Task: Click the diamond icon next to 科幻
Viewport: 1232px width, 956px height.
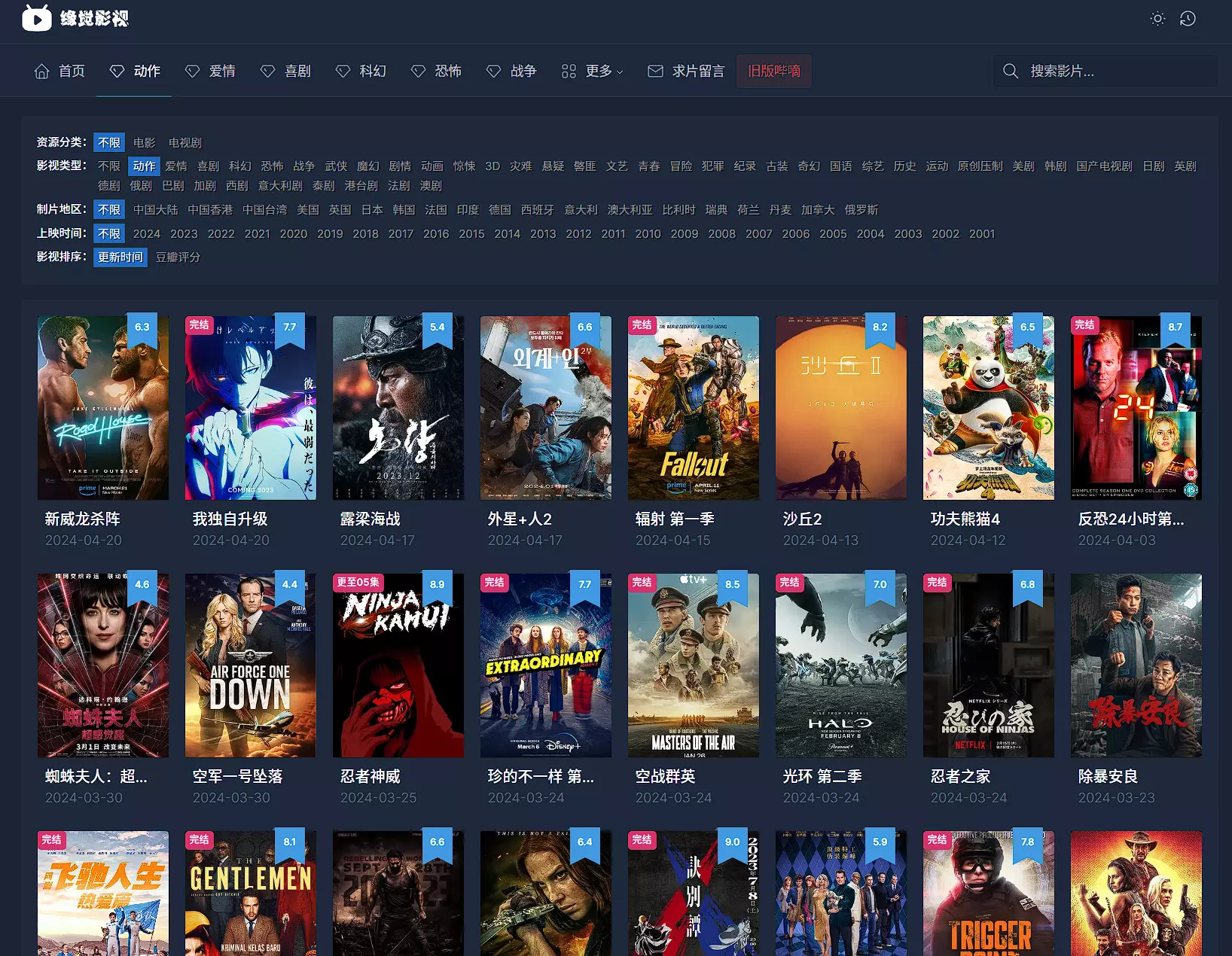Action: click(x=343, y=72)
